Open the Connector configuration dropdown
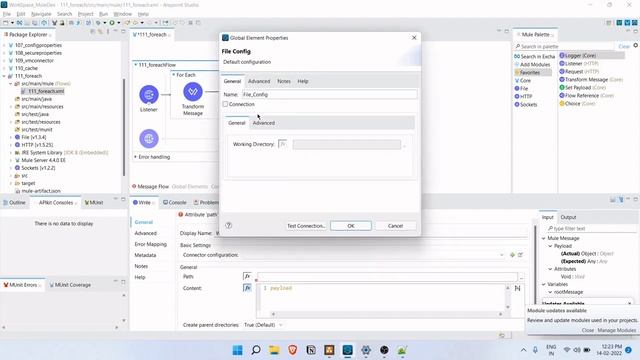The width and height of the screenshot is (640, 360). tap(502, 255)
